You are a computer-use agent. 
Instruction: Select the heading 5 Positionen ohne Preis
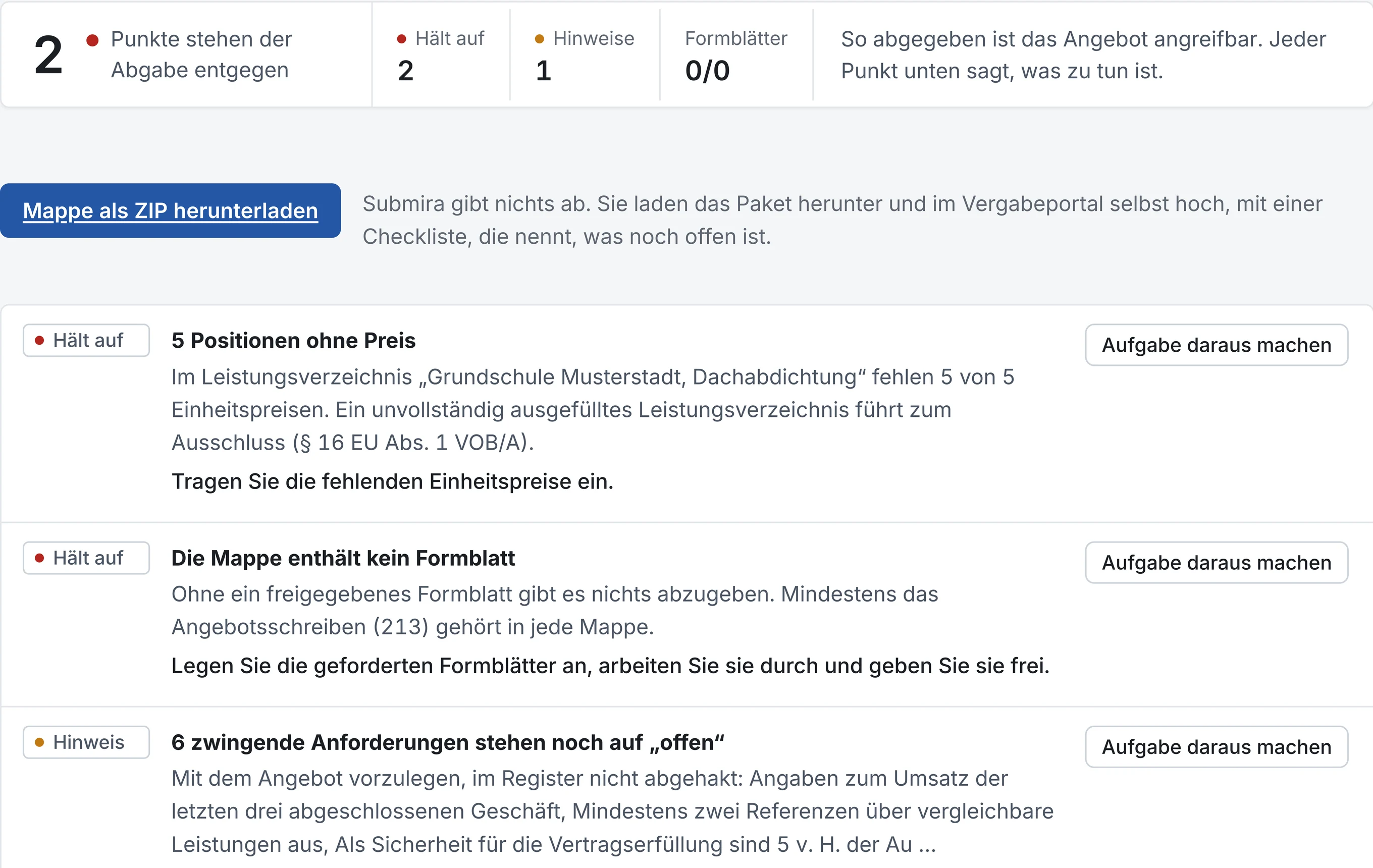[x=293, y=340]
